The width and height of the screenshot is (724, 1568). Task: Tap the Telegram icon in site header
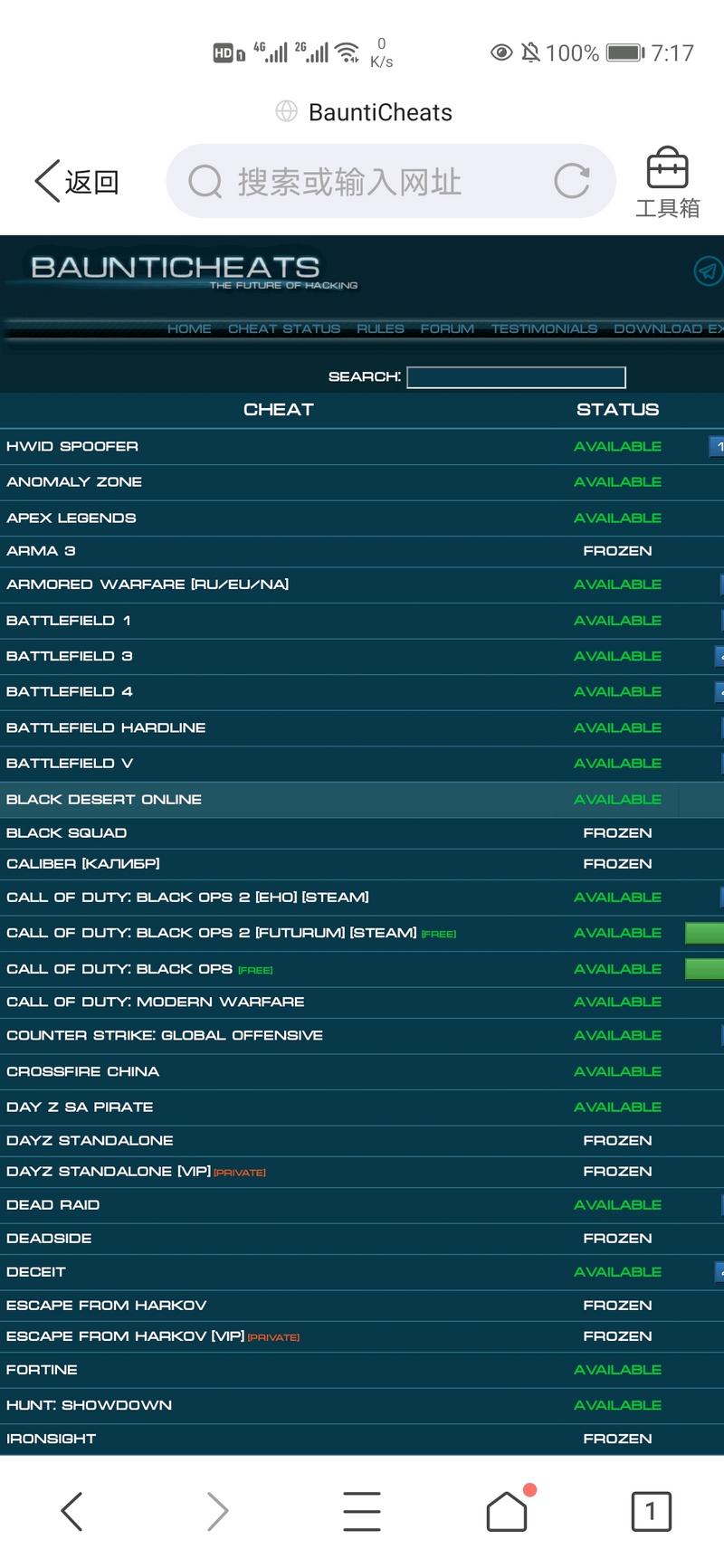coord(708,271)
